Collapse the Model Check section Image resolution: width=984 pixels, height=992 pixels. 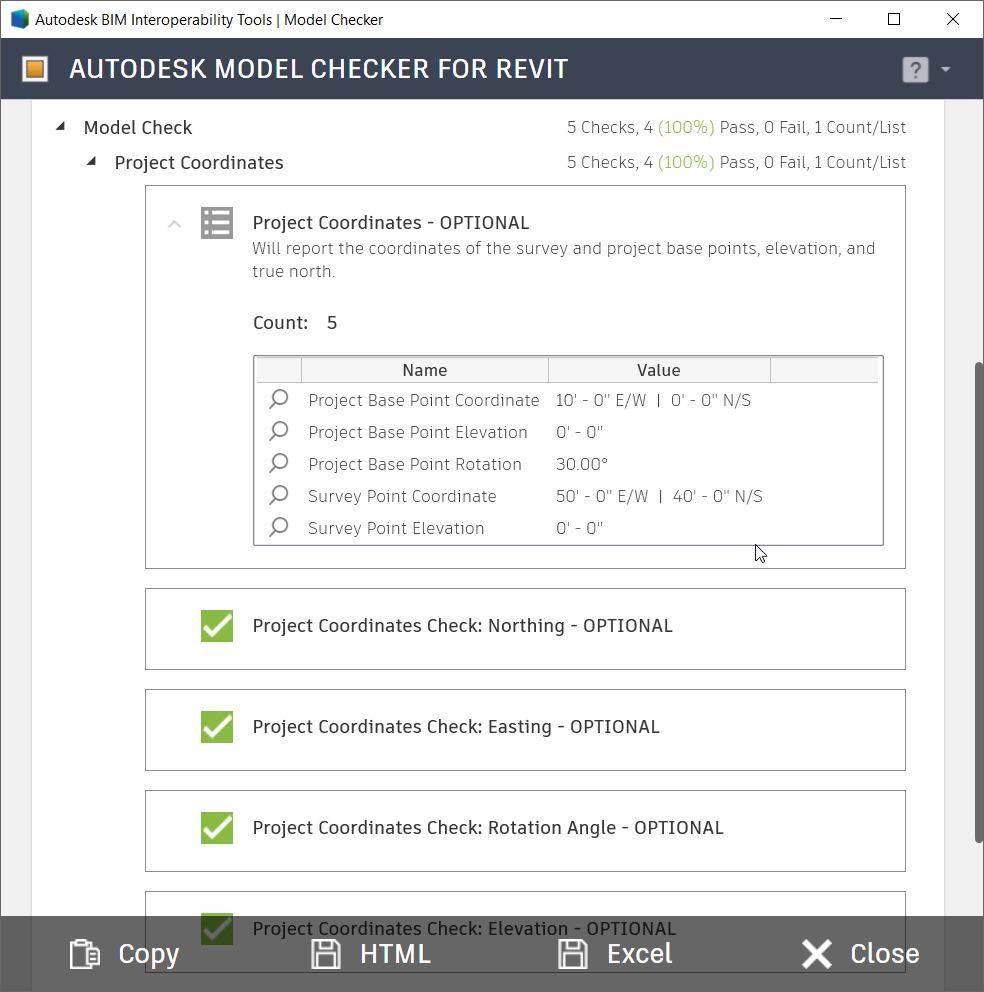(x=59, y=127)
